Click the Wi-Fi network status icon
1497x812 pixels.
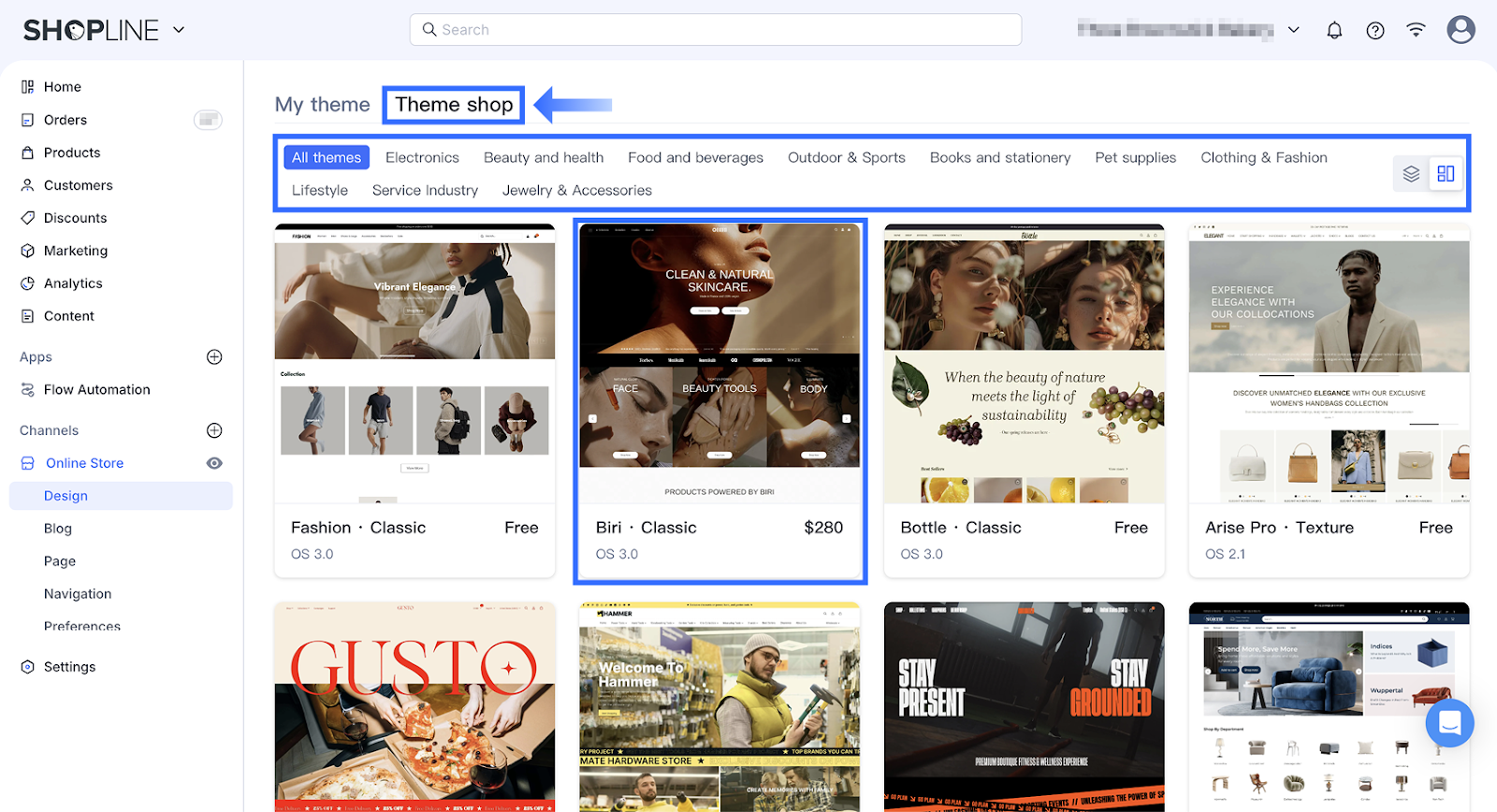point(1416,30)
